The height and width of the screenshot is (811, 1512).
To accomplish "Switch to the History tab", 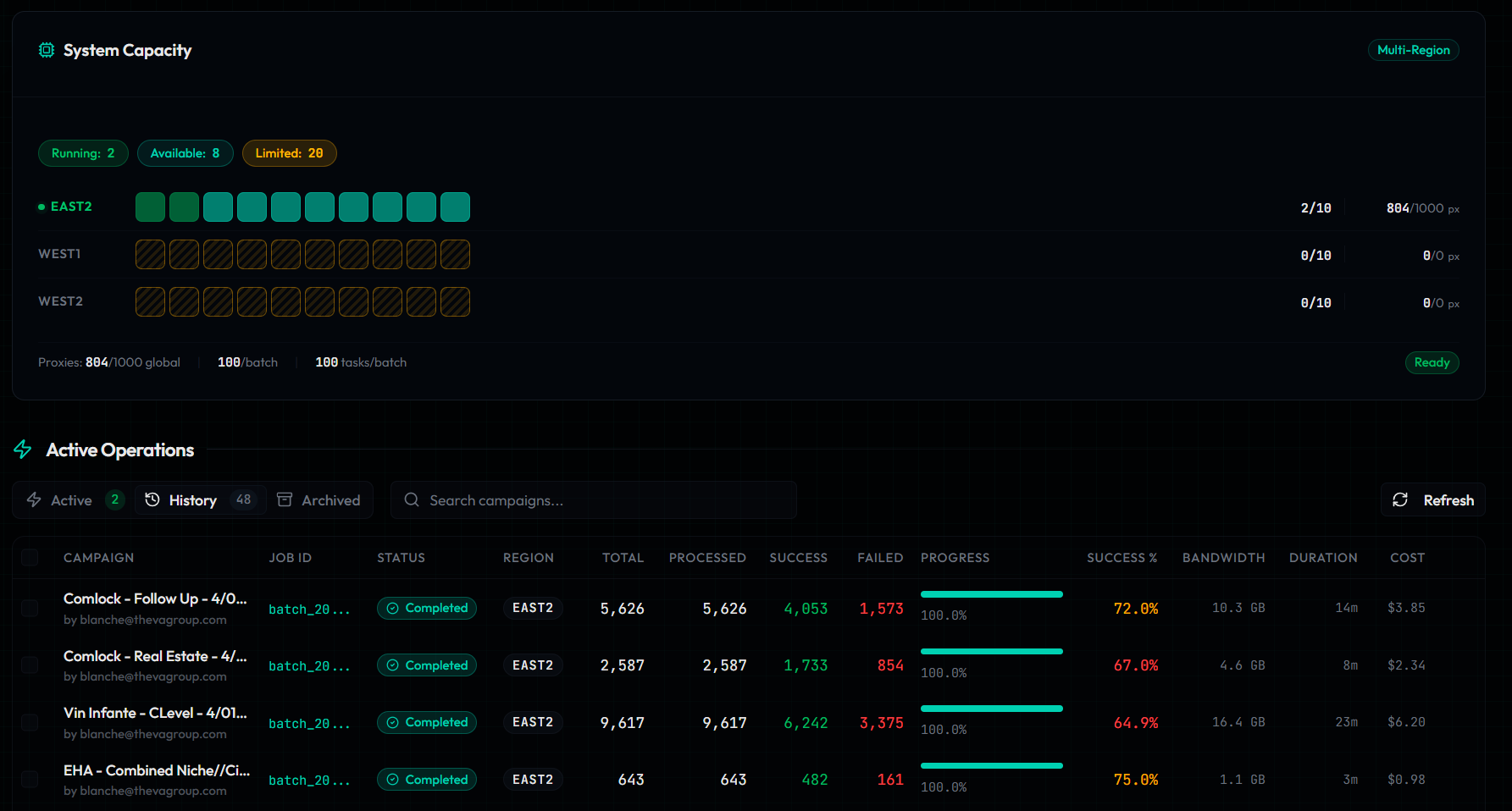I will (x=192, y=499).
